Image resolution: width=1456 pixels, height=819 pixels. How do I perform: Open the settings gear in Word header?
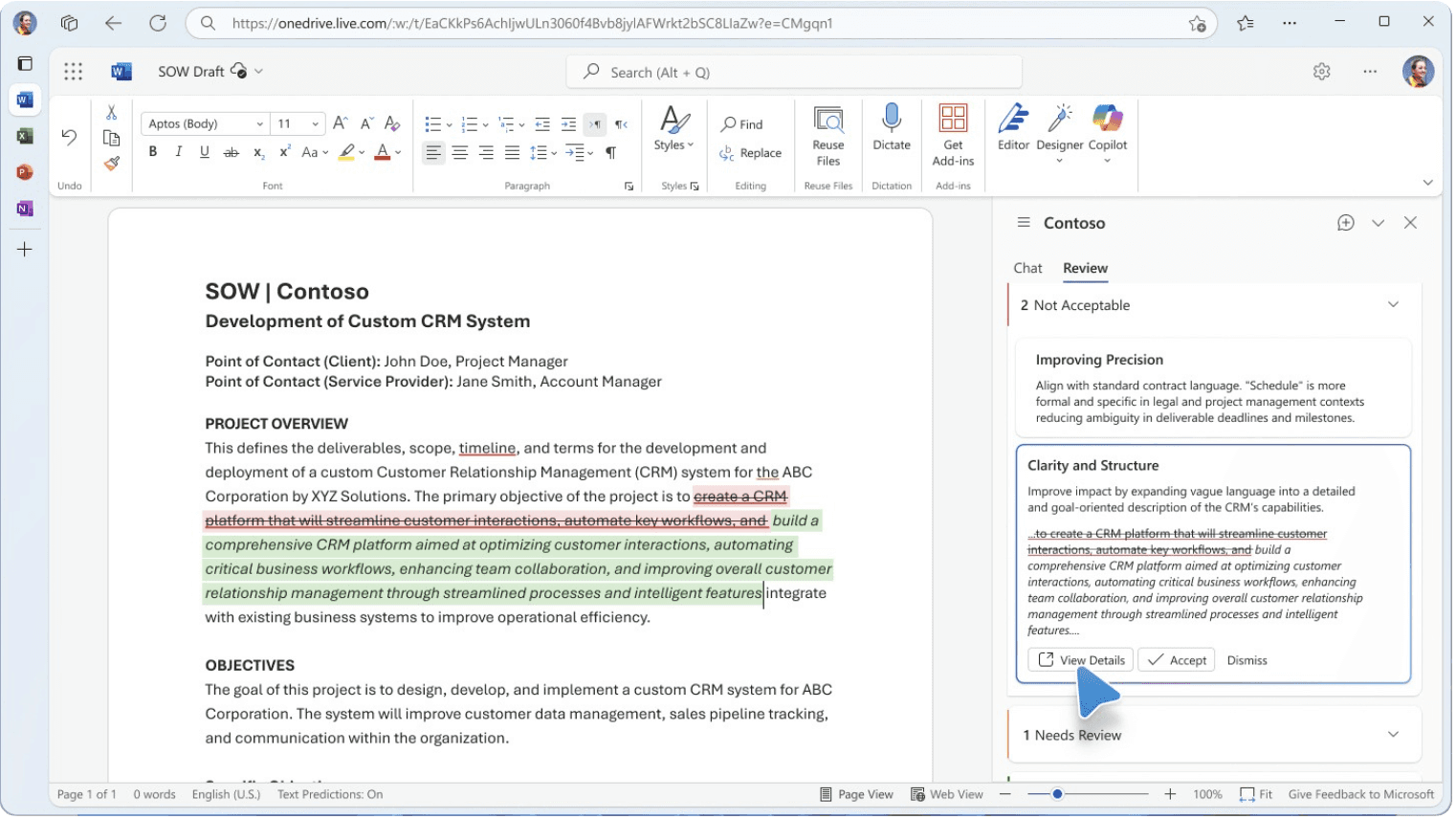[x=1322, y=72]
